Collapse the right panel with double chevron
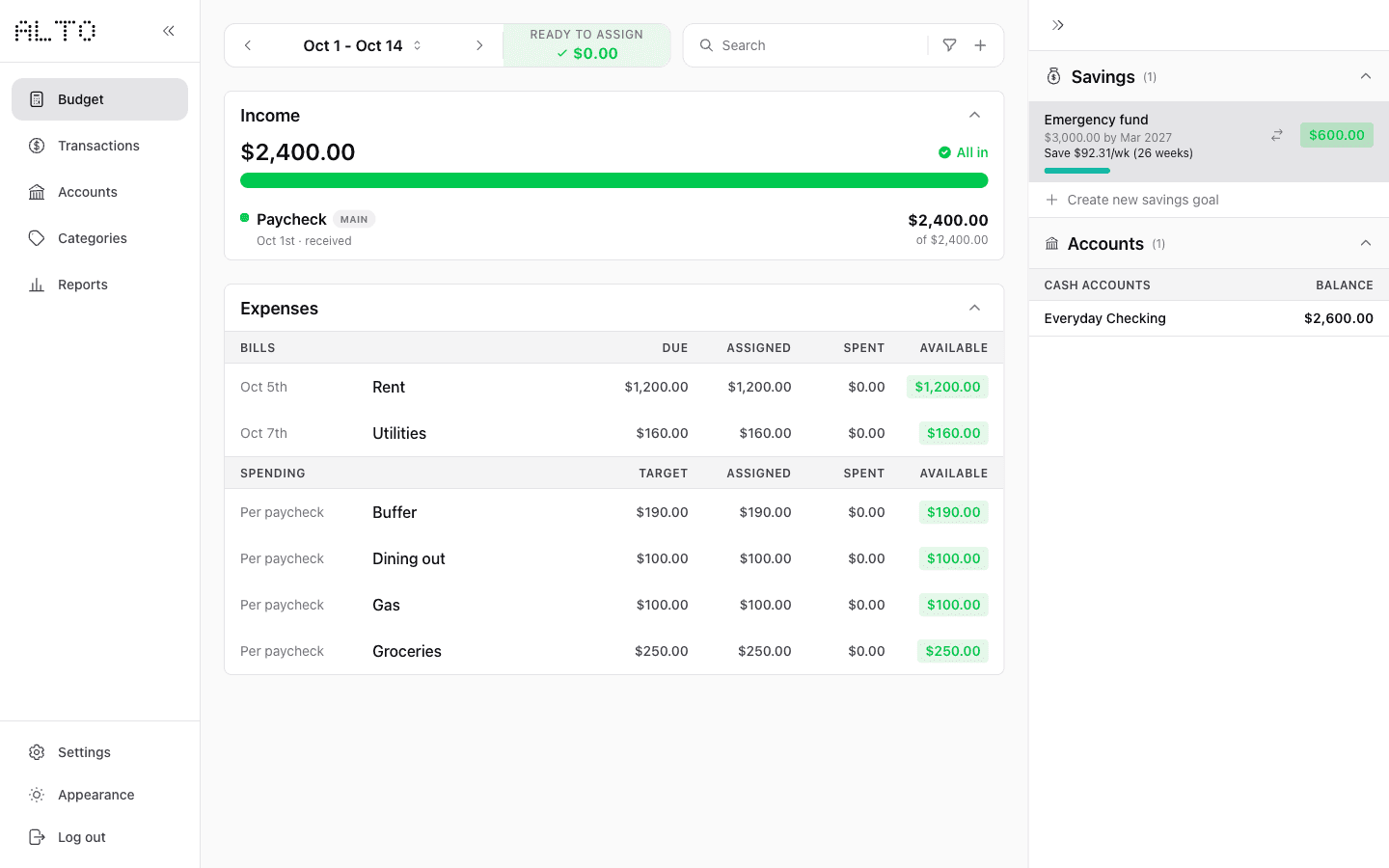This screenshot has width=1389, height=868. click(1058, 25)
